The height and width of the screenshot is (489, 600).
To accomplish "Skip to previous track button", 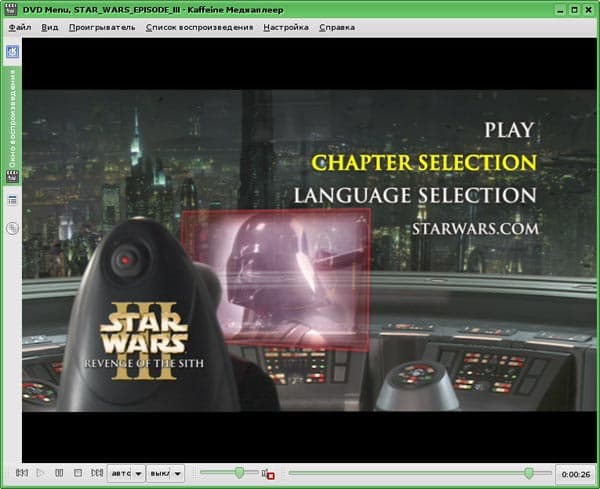I will point(21,473).
